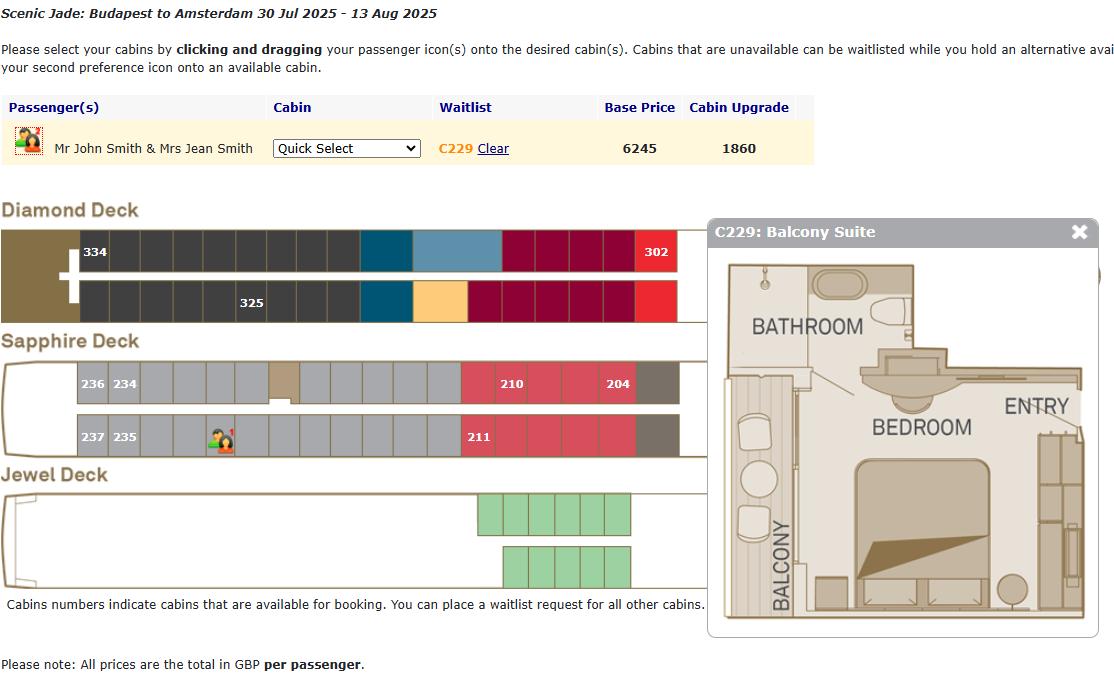1114x685 pixels.
Task: Click the Base Price value 6245
Action: tap(639, 149)
